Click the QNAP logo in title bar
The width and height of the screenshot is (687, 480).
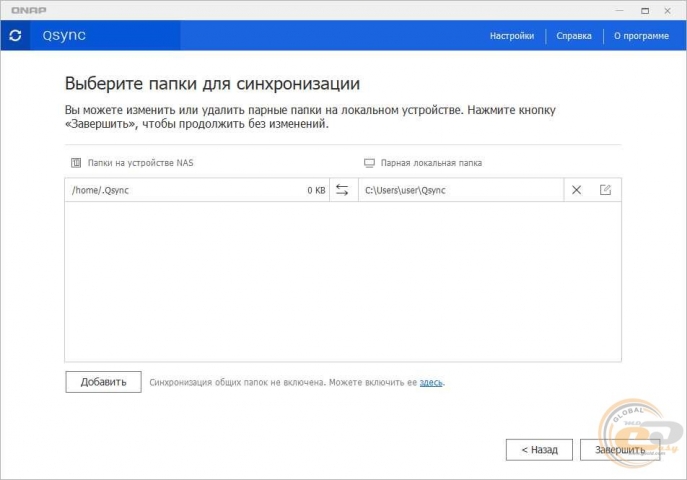(28, 10)
